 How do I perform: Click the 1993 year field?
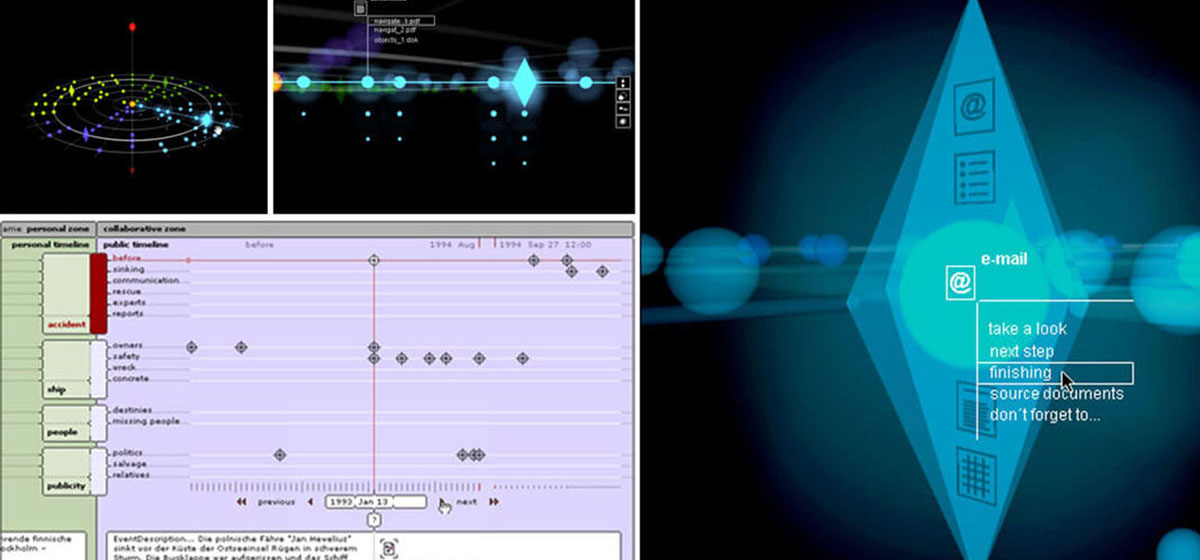tap(341, 502)
